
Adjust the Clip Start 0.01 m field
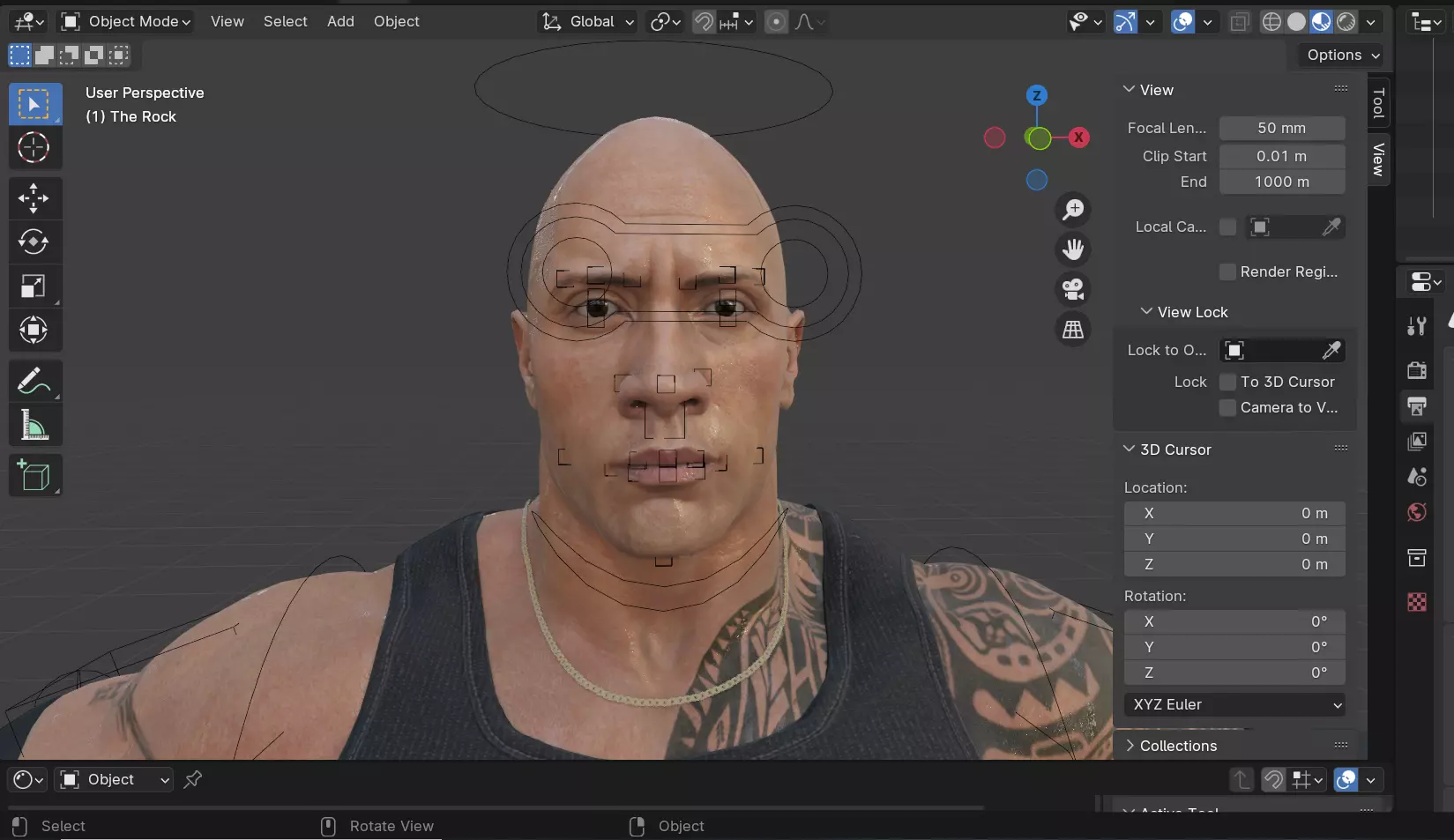(x=1282, y=156)
